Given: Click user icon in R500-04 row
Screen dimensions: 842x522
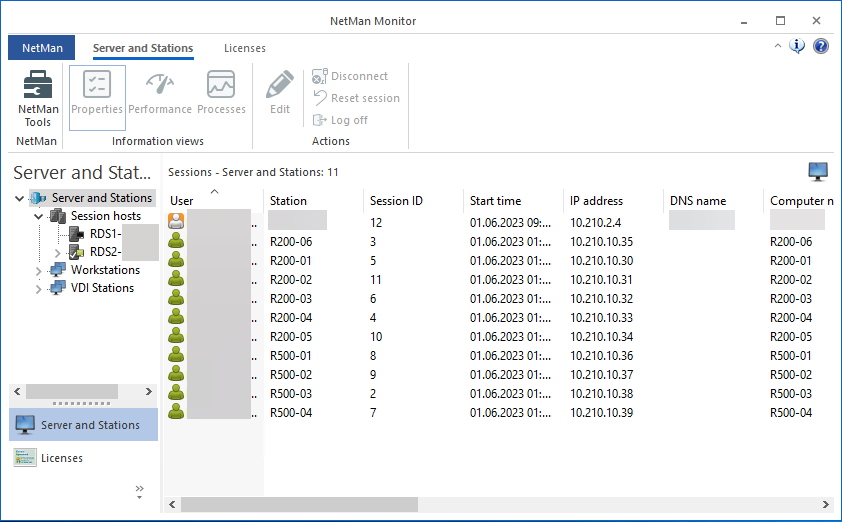Looking at the screenshot, I should pyautogui.click(x=176, y=412).
